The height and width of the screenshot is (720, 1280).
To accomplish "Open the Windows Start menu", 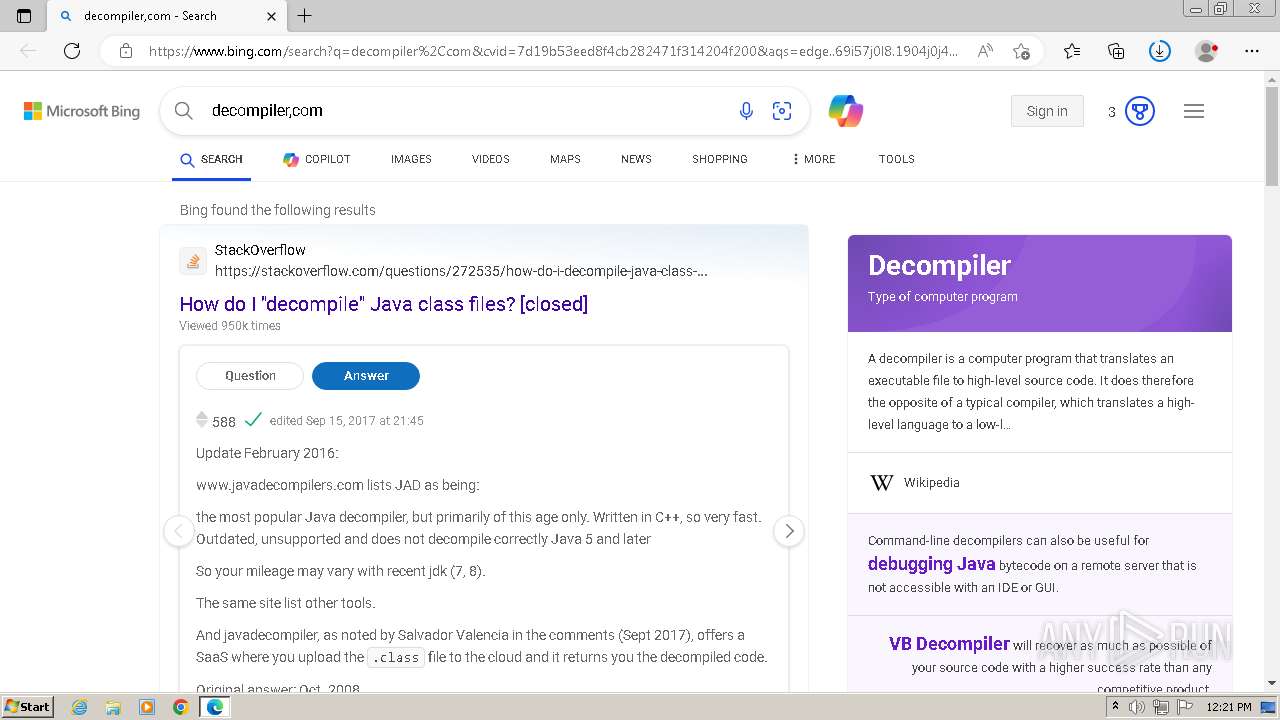I will (x=27, y=706).
